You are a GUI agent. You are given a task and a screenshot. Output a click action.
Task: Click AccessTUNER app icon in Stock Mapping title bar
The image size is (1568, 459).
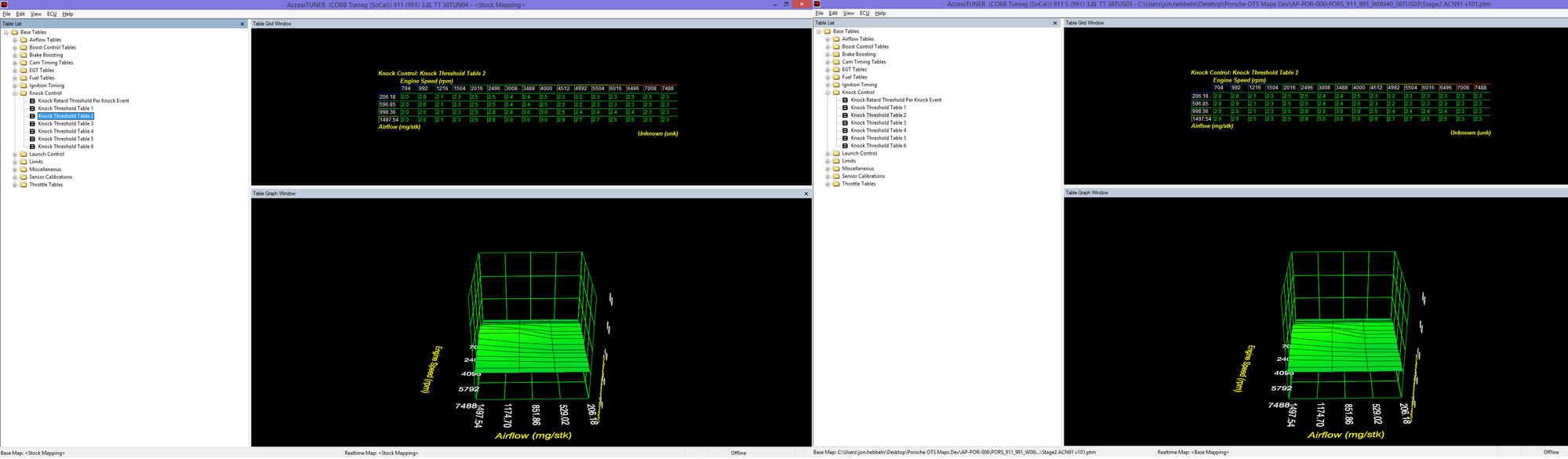(4, 5)
